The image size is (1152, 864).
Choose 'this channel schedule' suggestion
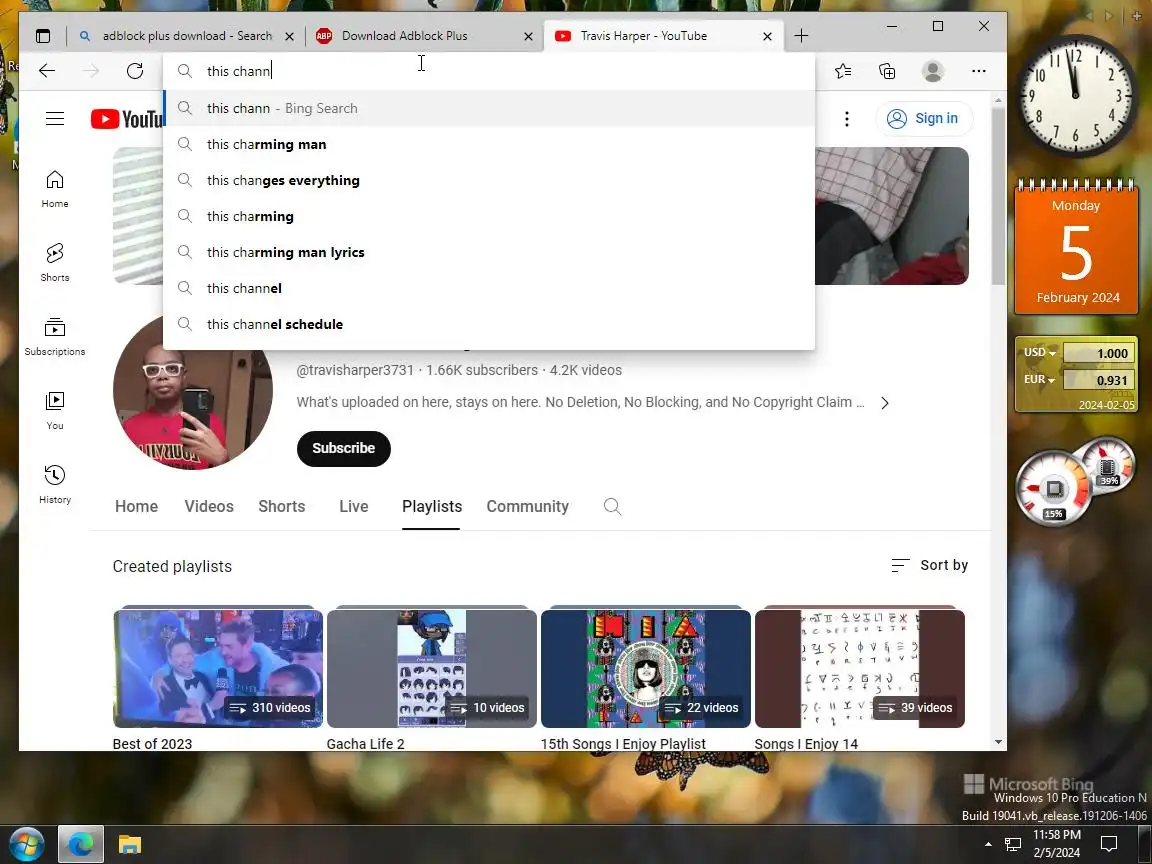tap(489, 324)
